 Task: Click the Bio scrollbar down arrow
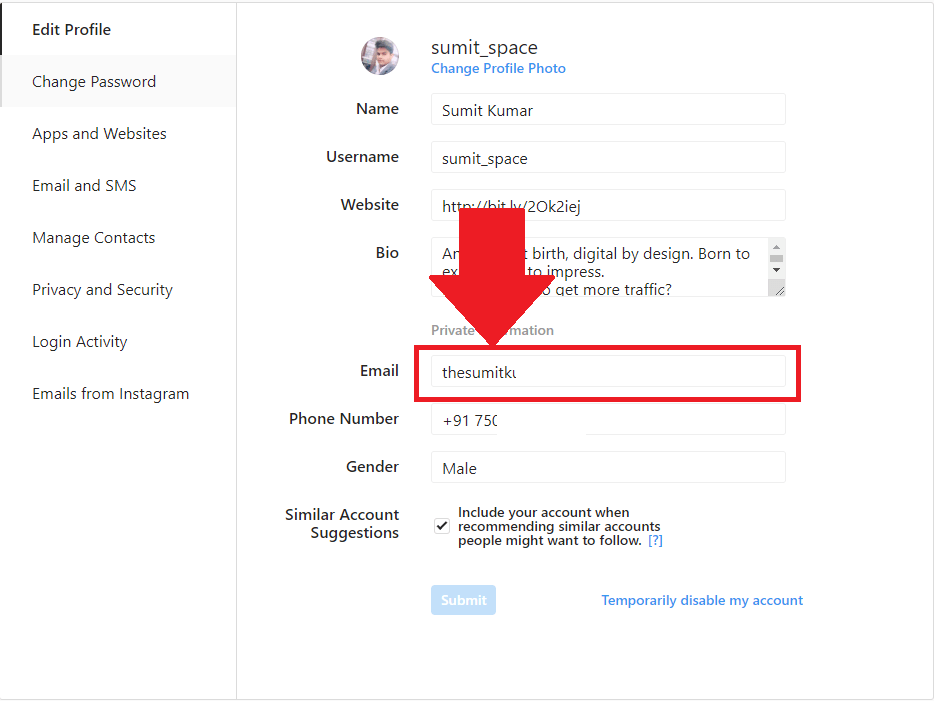point(776,270)
